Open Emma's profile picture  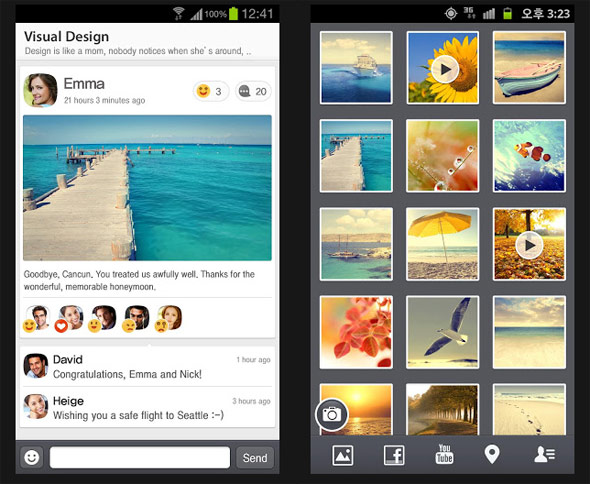pyautogui.click(x=40, y=90)
